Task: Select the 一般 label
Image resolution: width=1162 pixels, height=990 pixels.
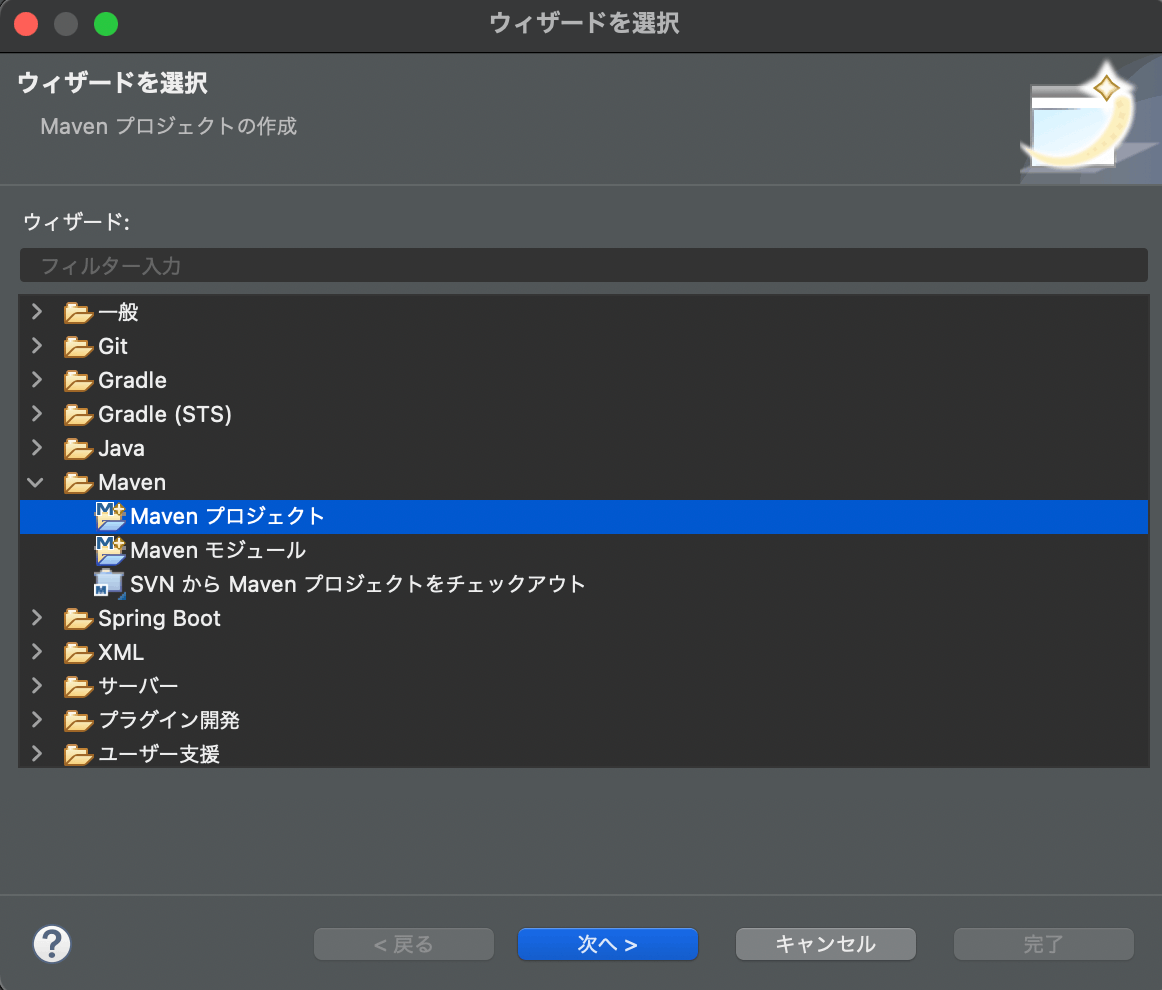Action: coord(119,312)
